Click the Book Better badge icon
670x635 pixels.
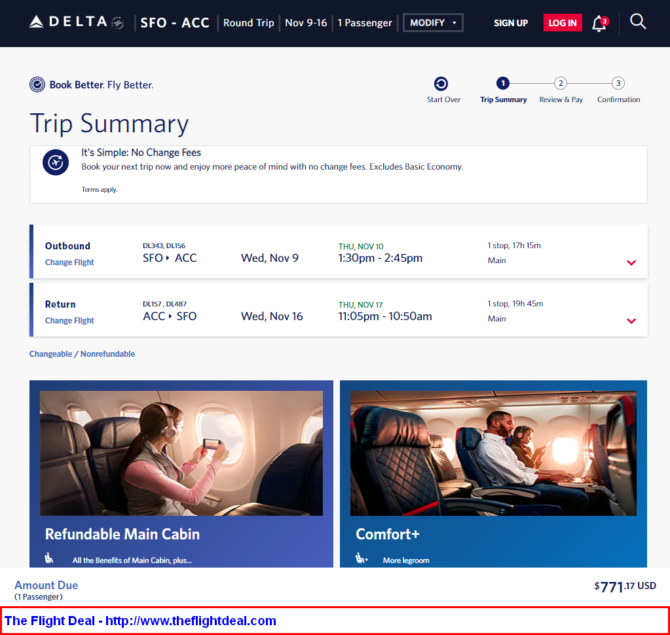click(37, 85)
